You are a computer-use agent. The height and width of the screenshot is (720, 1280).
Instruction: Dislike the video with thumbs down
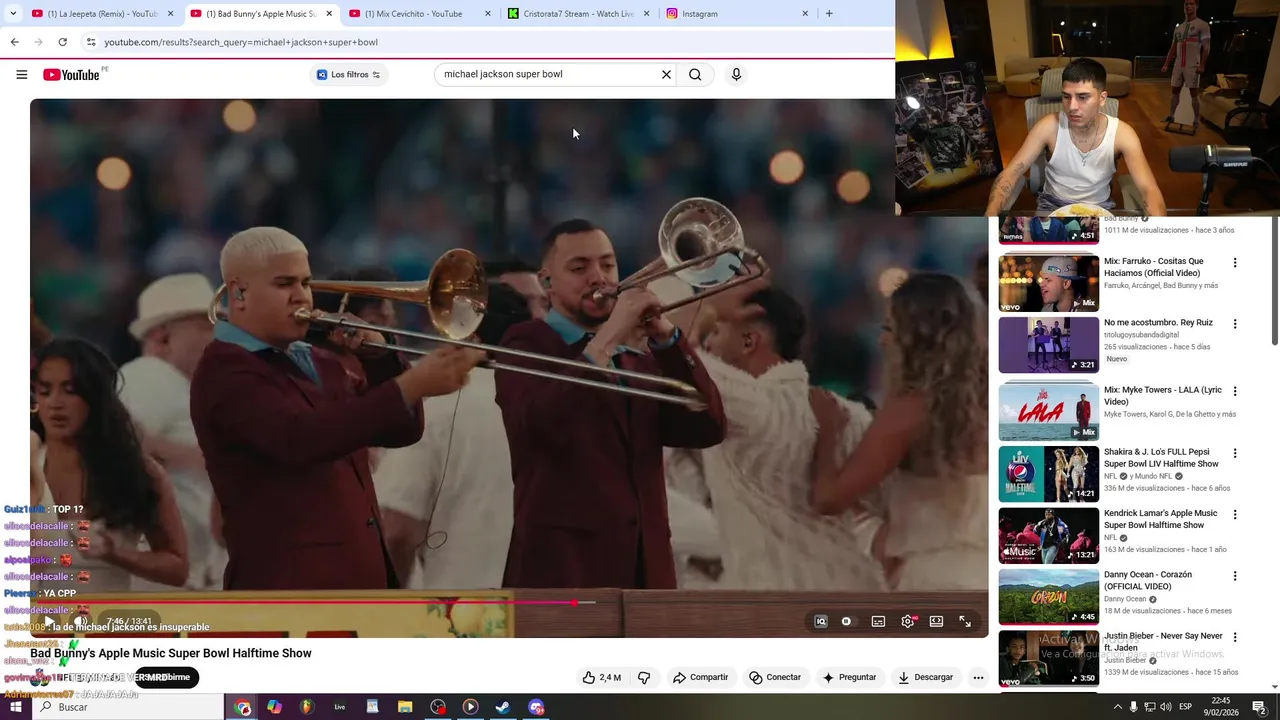644,677
